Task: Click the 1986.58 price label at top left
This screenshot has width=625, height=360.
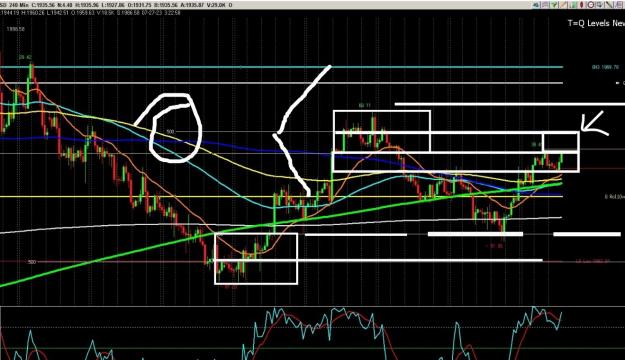Action: 16,29
